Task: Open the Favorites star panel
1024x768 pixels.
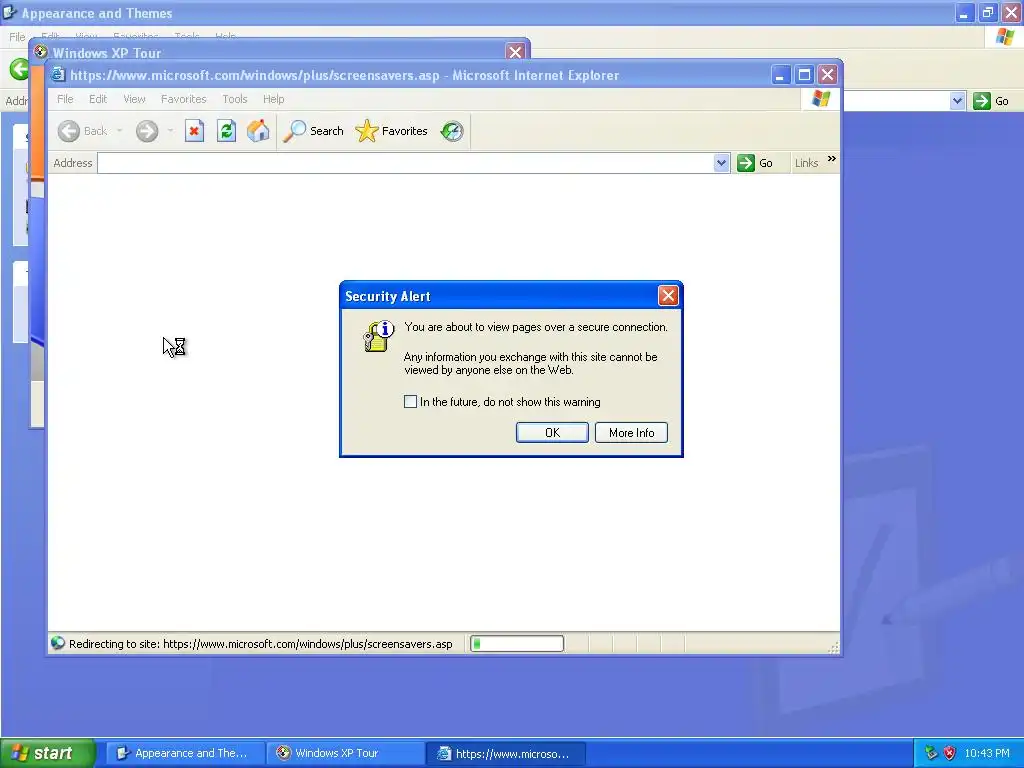Action: (x=366, y=131)
